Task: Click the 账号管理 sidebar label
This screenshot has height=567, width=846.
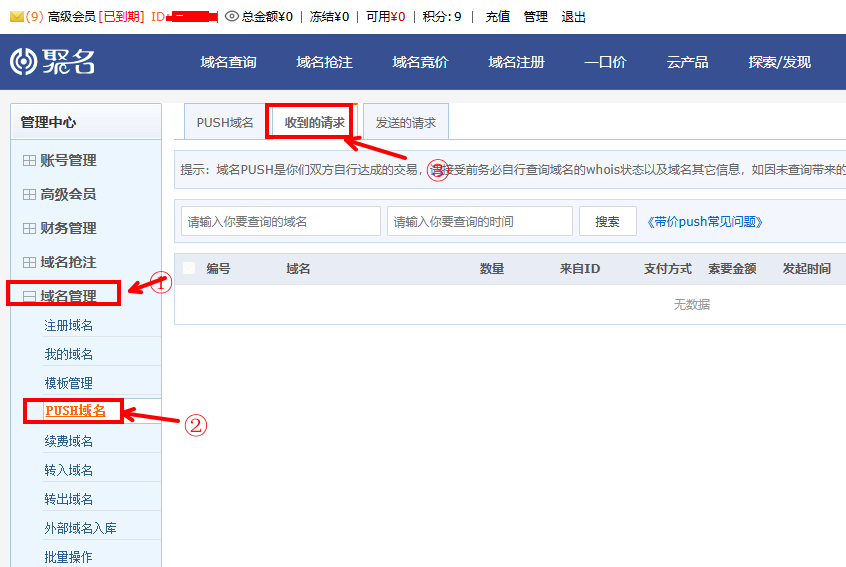Action: (68, 160)
